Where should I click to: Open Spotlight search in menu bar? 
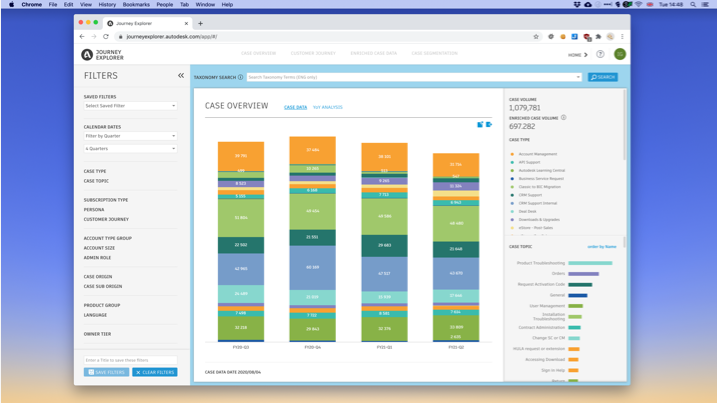point(693,5)
